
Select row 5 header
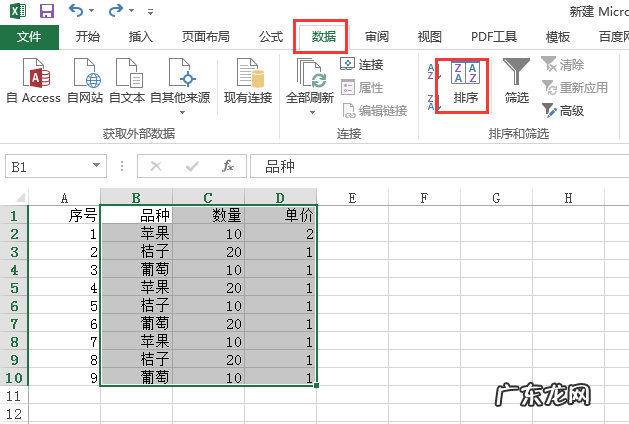coord(14,288)
